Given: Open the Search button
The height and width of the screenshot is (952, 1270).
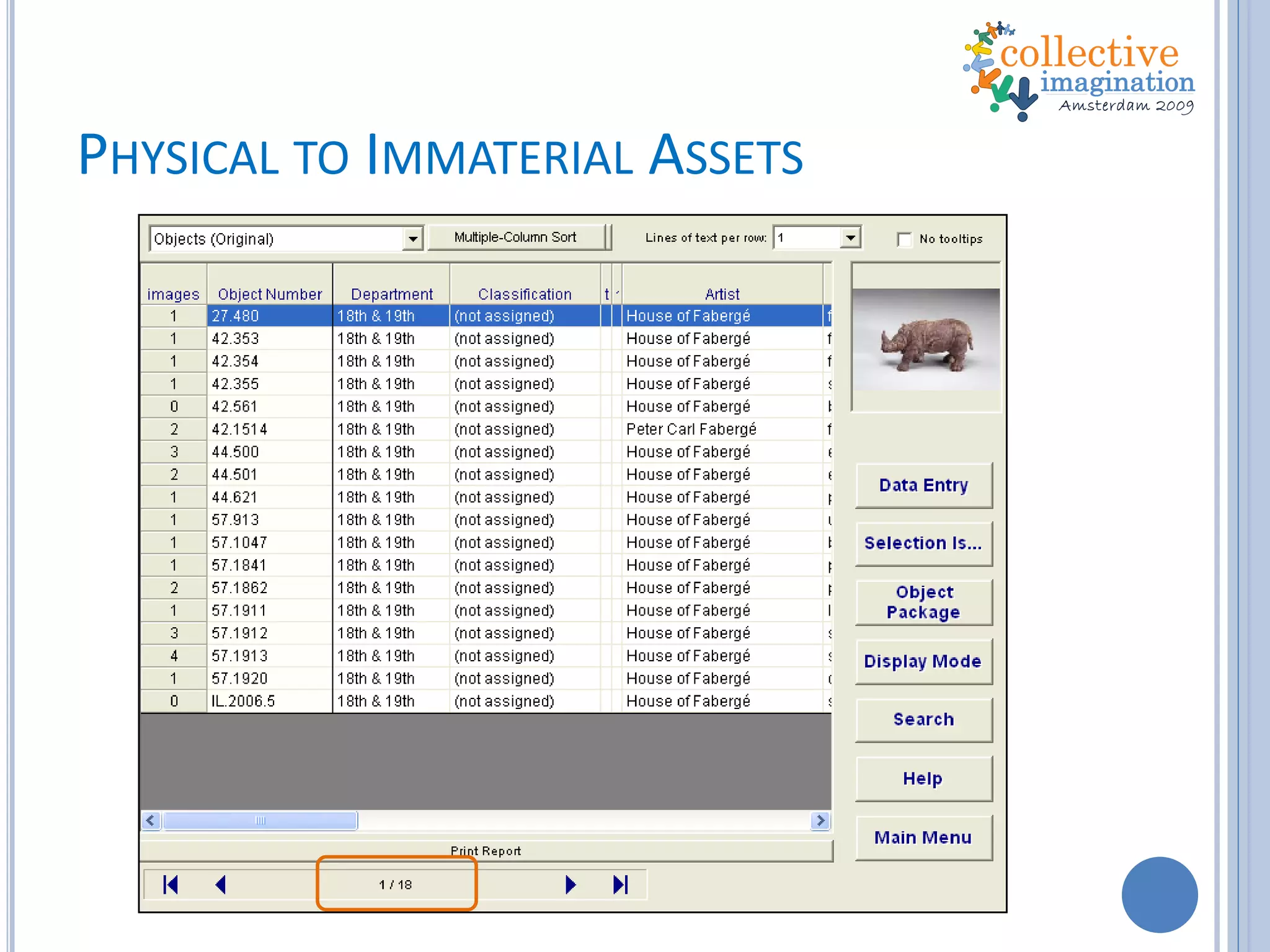Looking at the screenshot, I should (923, 720).
